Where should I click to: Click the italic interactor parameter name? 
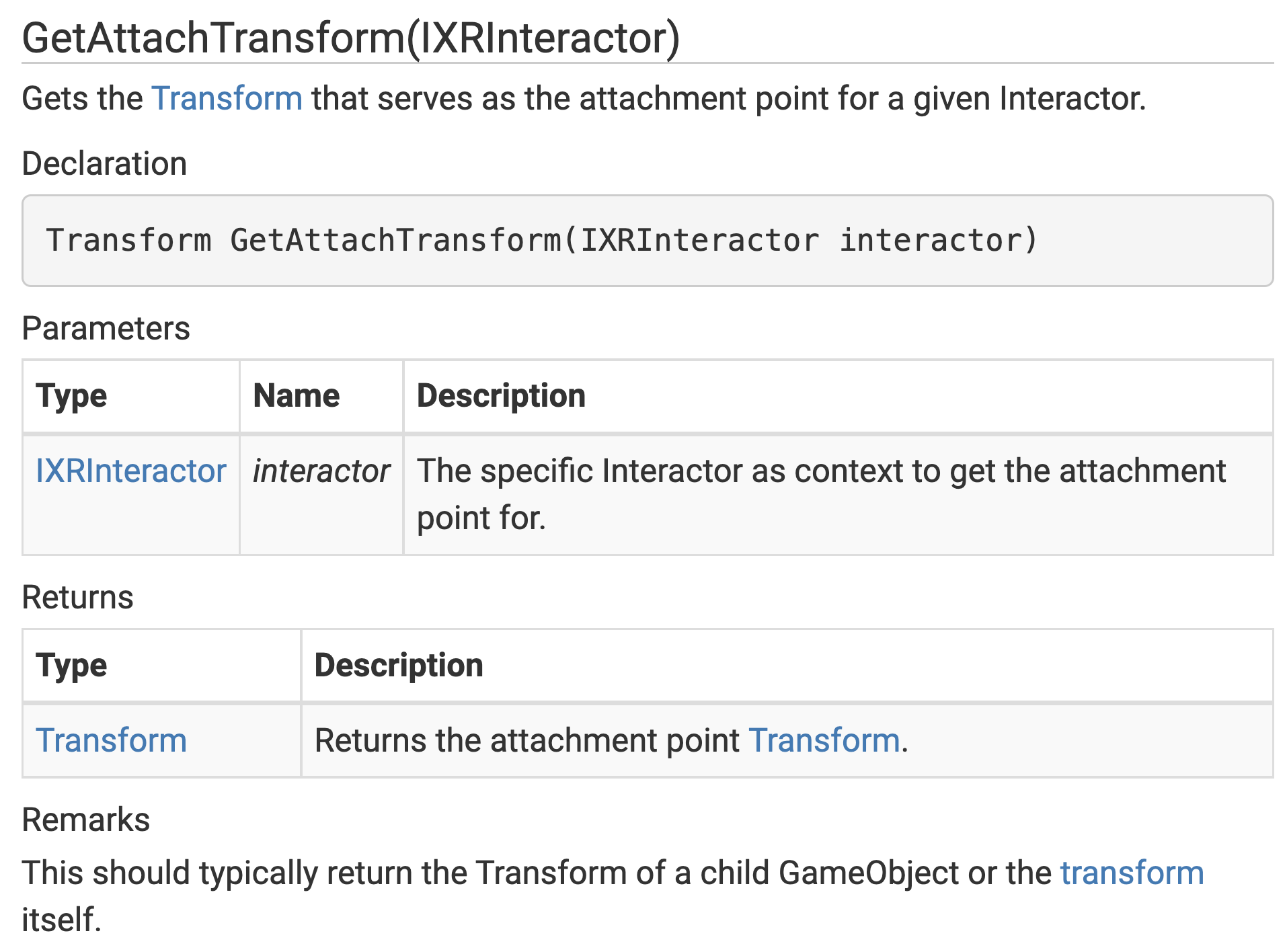point(321,471)
